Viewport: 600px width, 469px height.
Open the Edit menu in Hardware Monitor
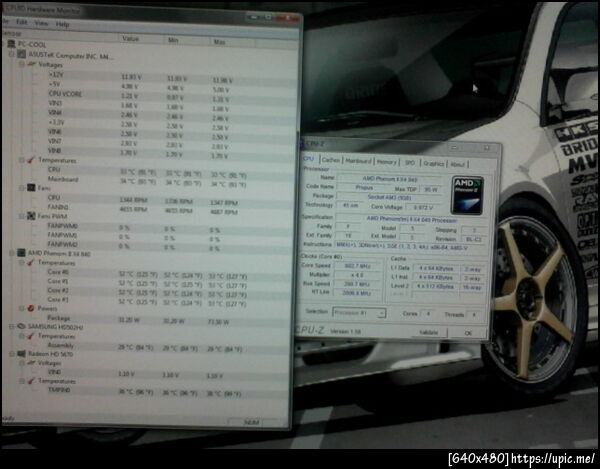click(22, 22)
